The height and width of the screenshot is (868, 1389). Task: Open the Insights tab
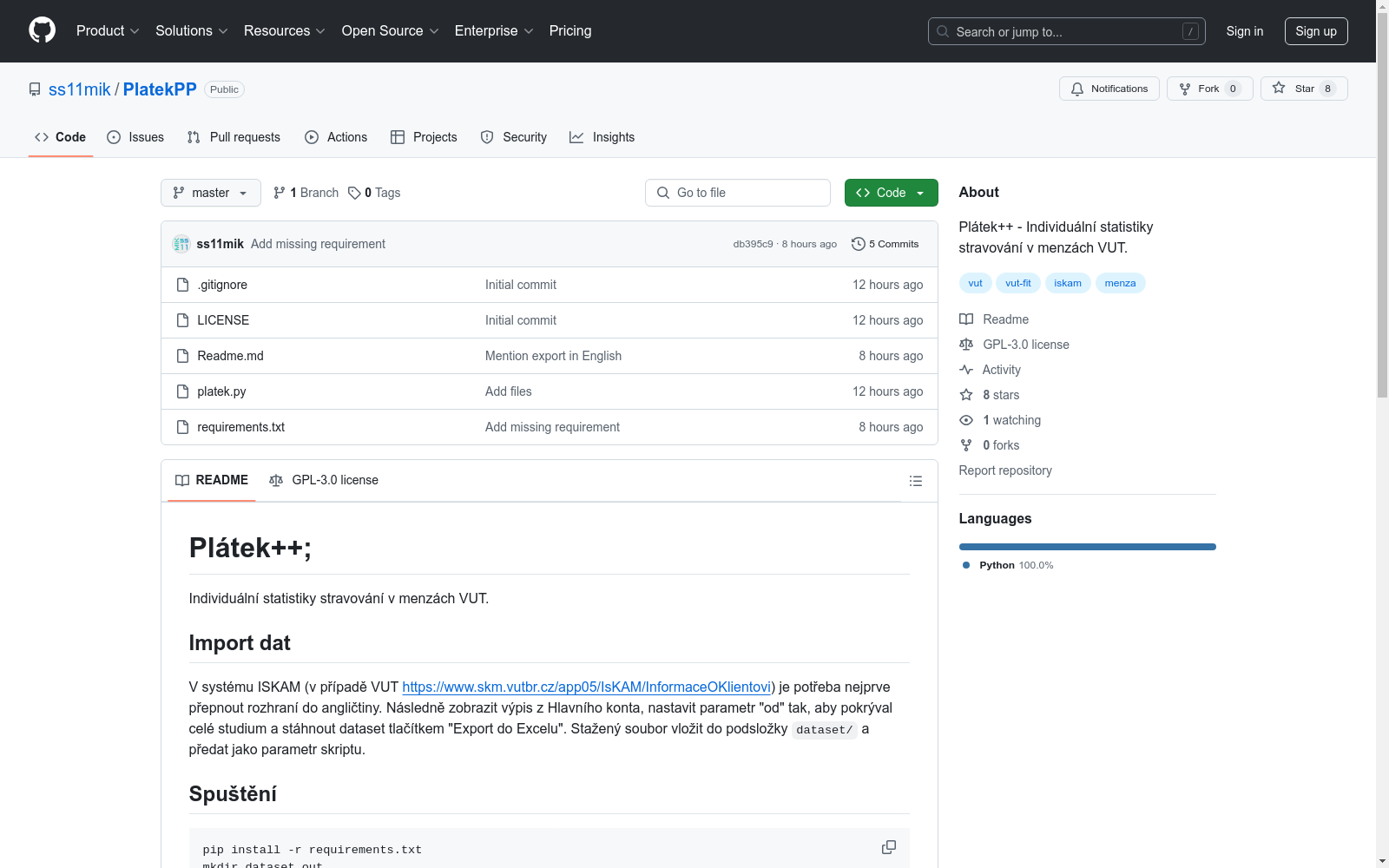point(602,137)
